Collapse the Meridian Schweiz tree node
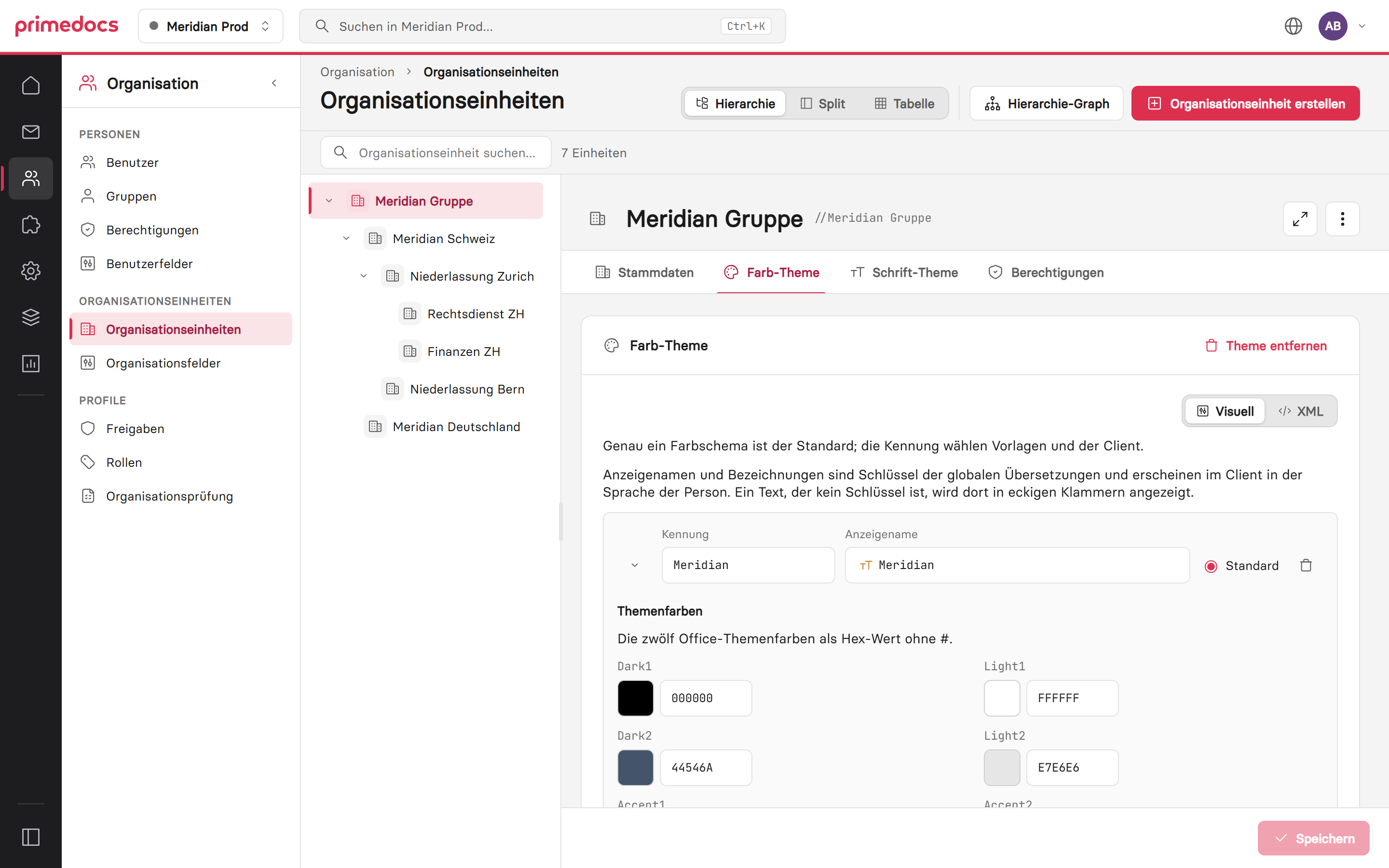The height and width of the screenshot is (868, 1389). point(346,238)
